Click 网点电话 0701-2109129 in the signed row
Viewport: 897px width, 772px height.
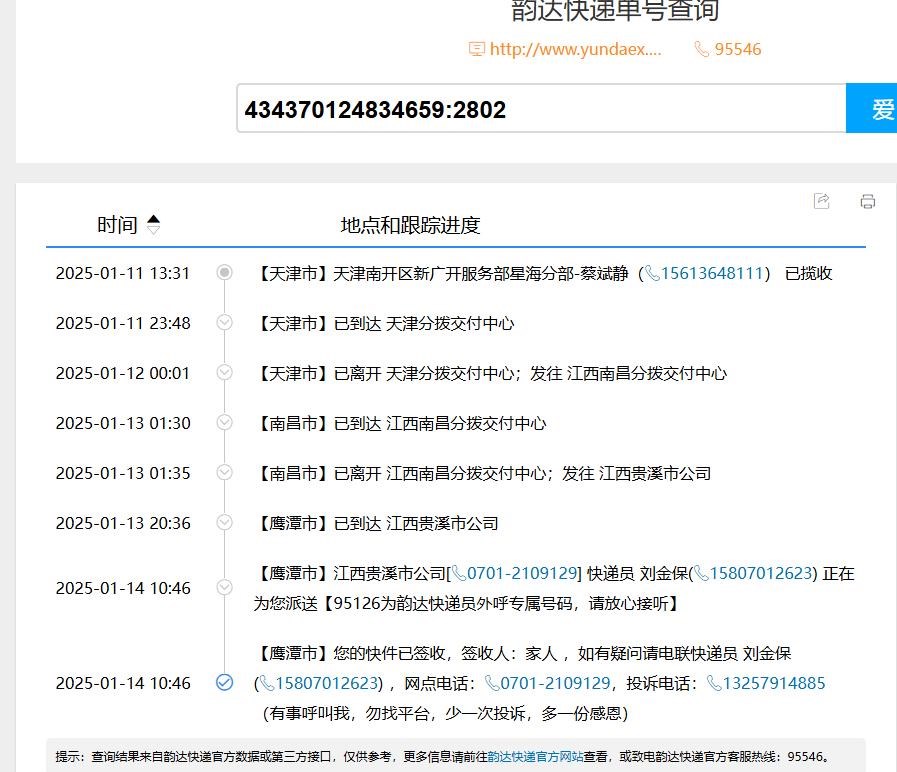555,683
